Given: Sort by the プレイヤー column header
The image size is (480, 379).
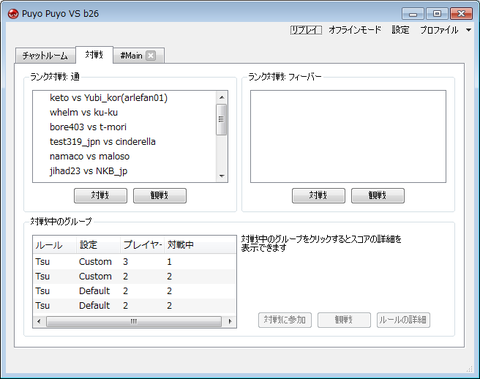Looking at the screenshot, I should [142, 245].
